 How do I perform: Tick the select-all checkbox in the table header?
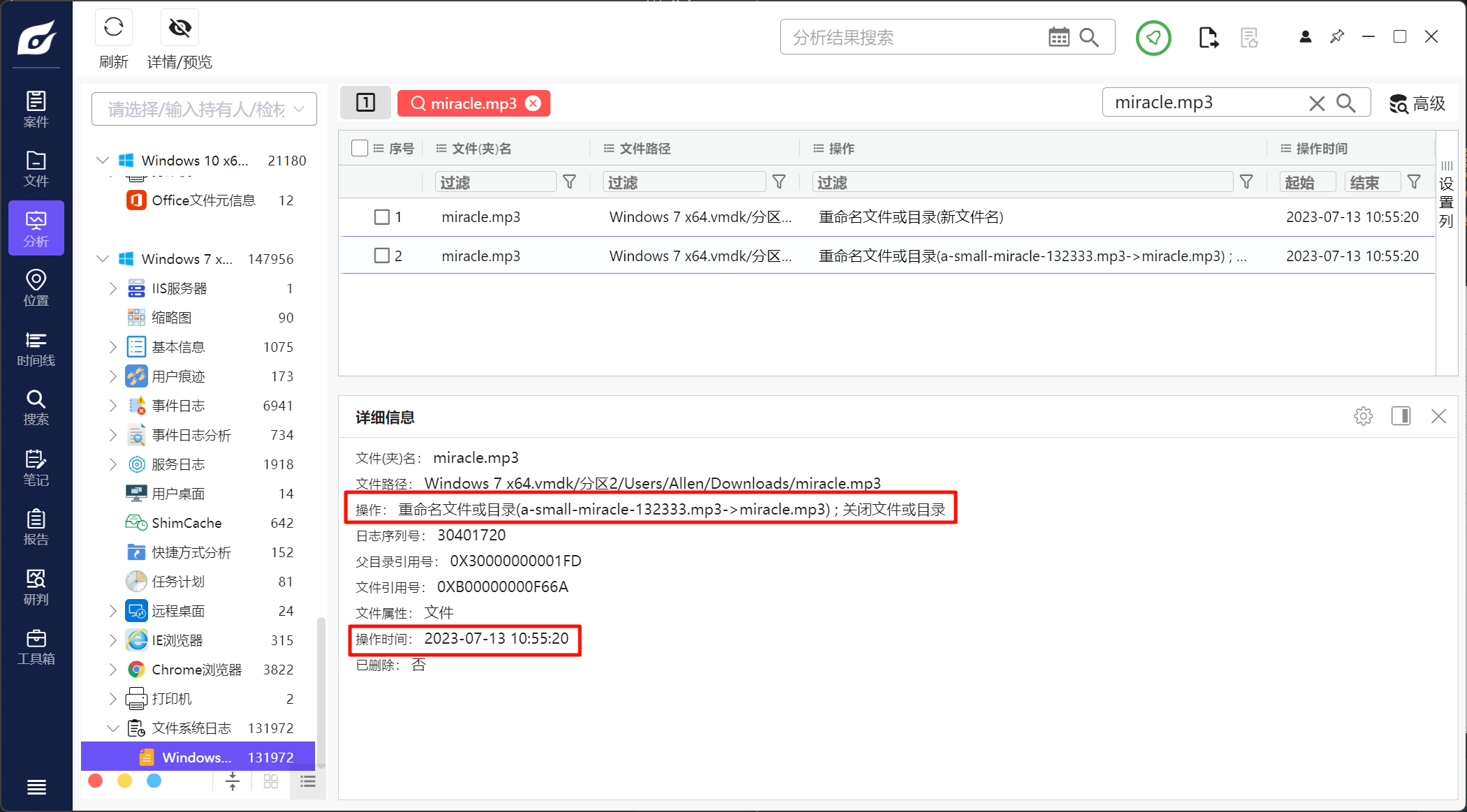pos(360,148)
